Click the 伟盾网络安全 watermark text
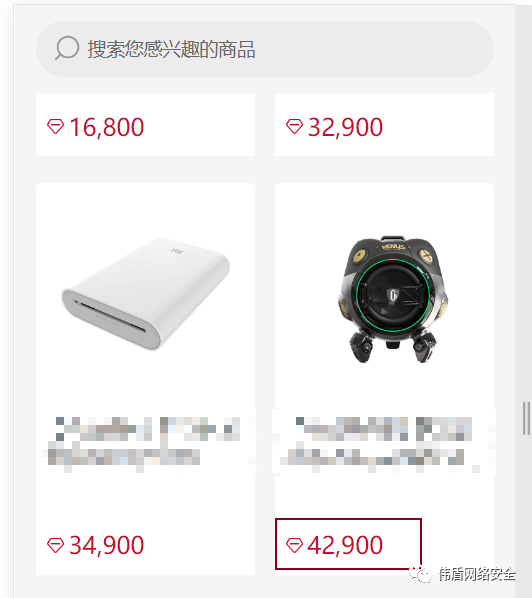Image resolution: width=532 pixels, height=598 pixels. click(x=477, y=574)
